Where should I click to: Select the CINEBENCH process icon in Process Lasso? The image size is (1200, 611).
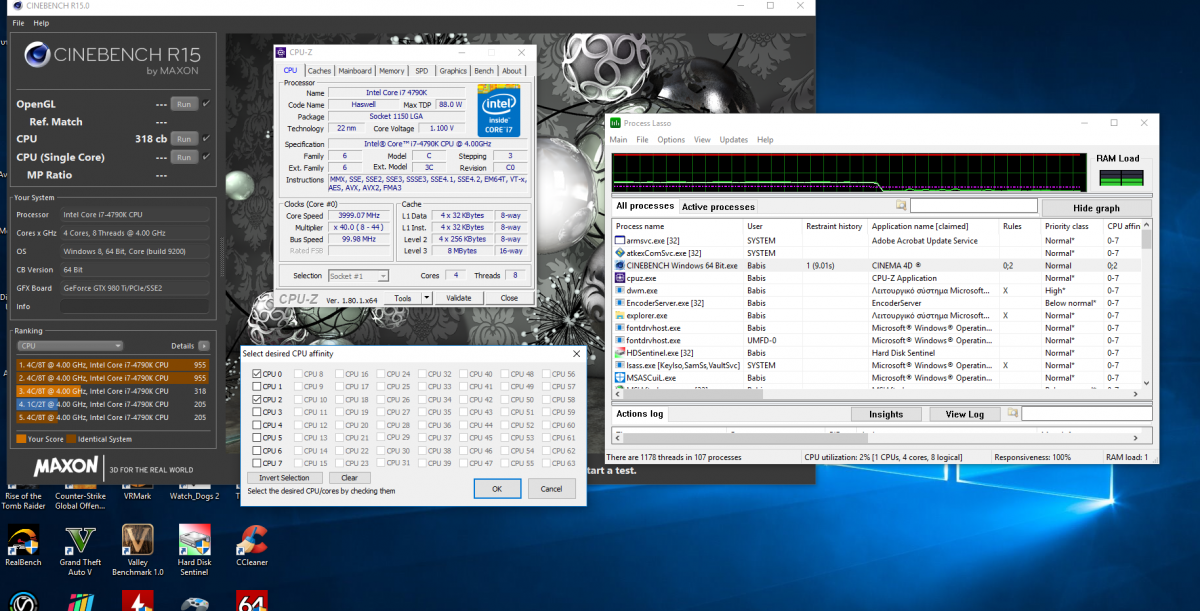coord(619,265)
